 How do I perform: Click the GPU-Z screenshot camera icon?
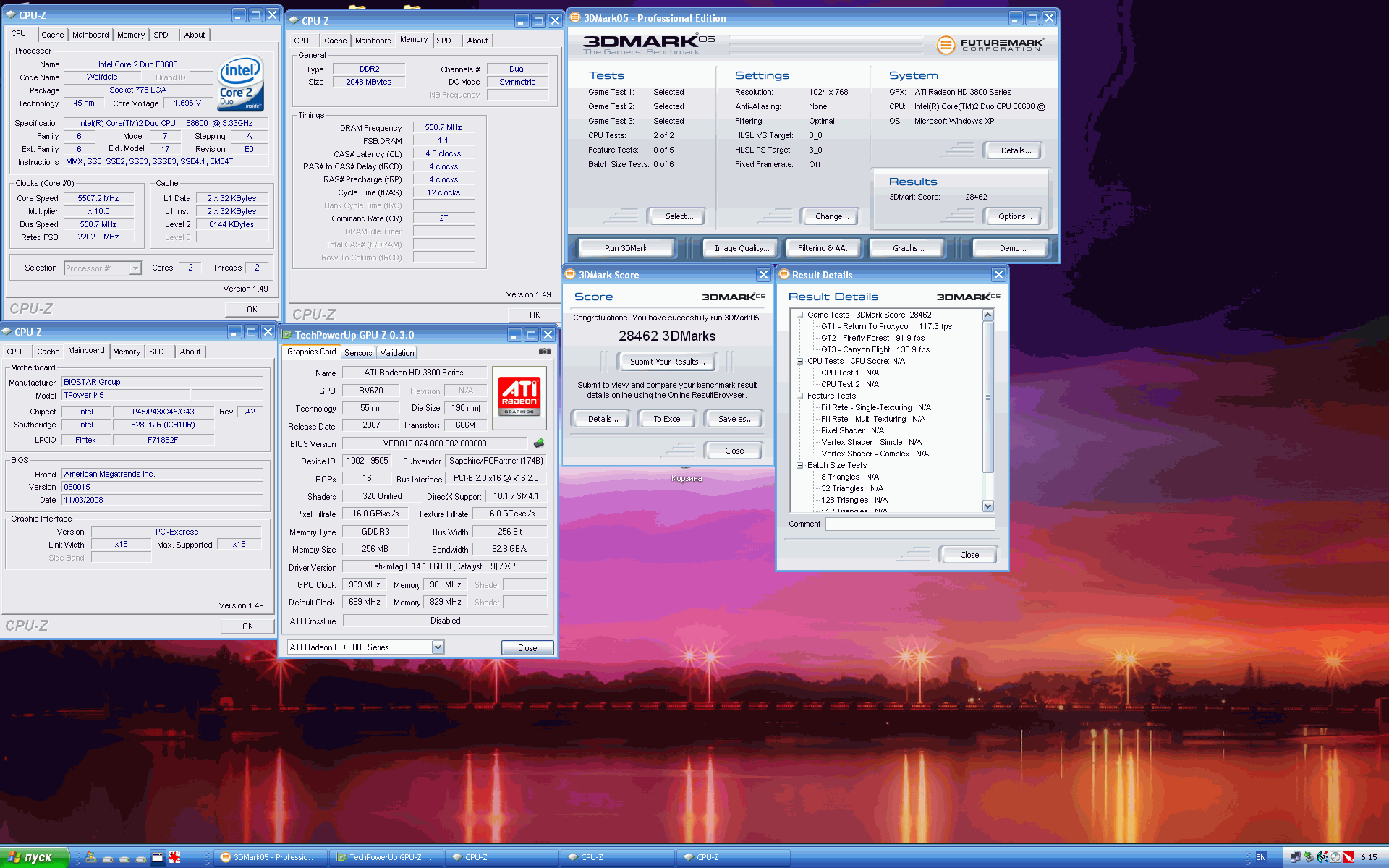point(545,352)
